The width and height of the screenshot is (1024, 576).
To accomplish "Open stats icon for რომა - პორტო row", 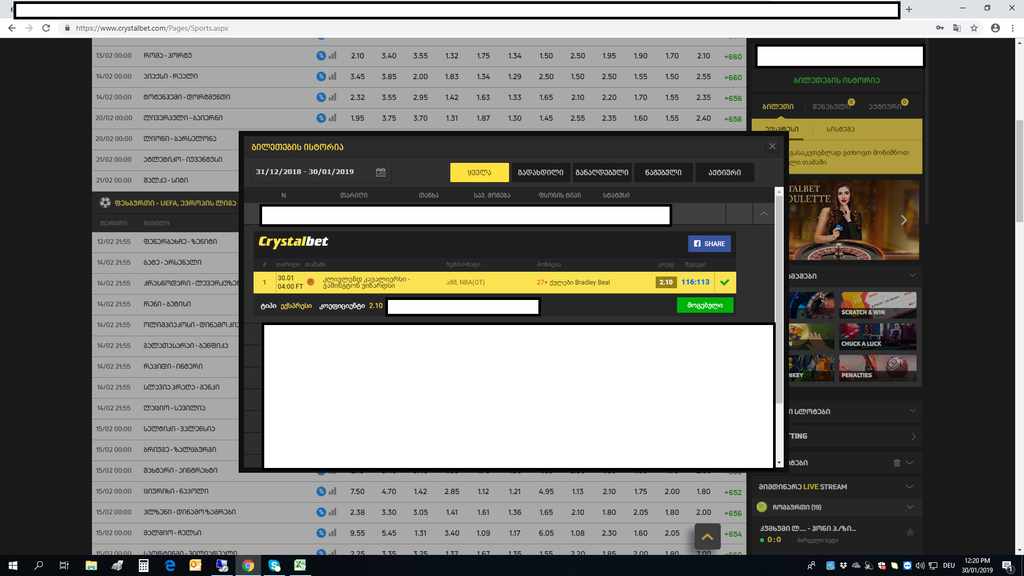I will pyautogui.click(x=332, y=56).
